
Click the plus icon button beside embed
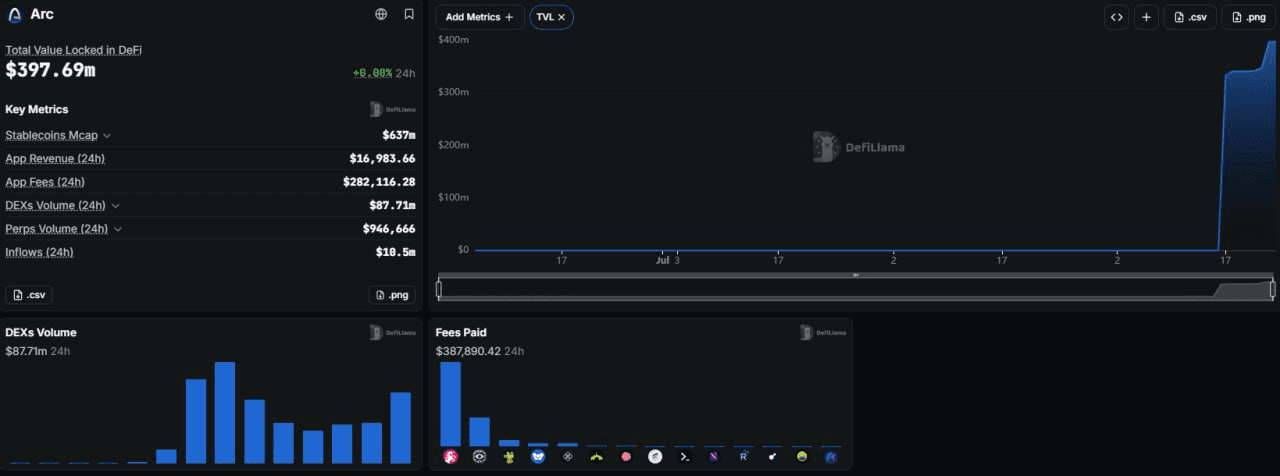(1146, 17)
